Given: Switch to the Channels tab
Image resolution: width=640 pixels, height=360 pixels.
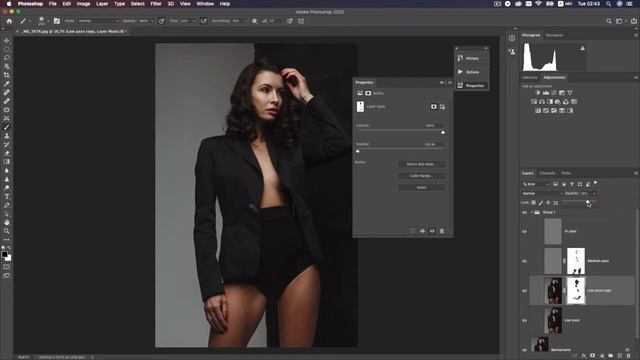Looking at the screenshot, I should pyautogui.click(x=547, y=173).
